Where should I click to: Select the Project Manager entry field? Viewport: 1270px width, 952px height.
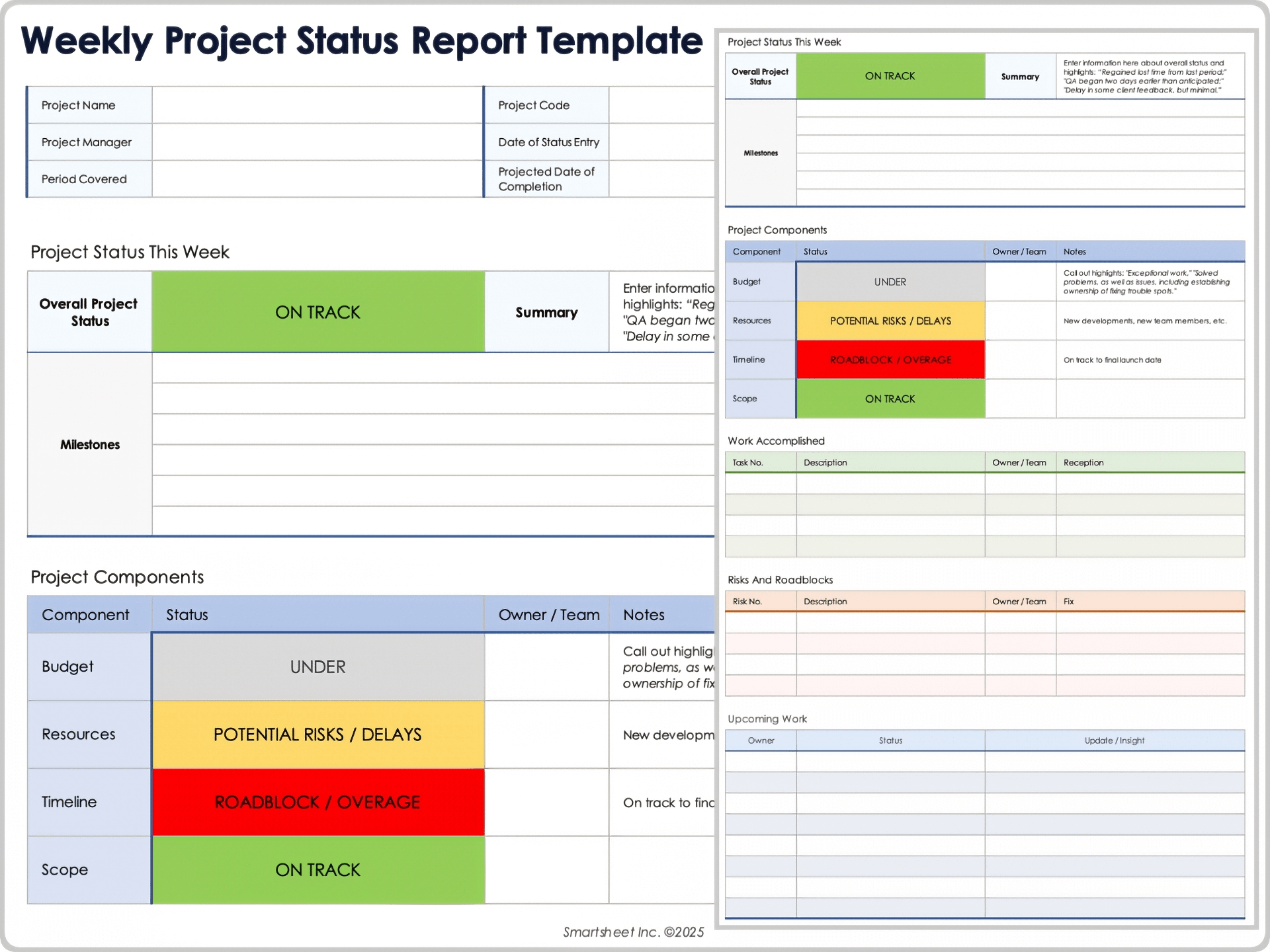(316, 141)
